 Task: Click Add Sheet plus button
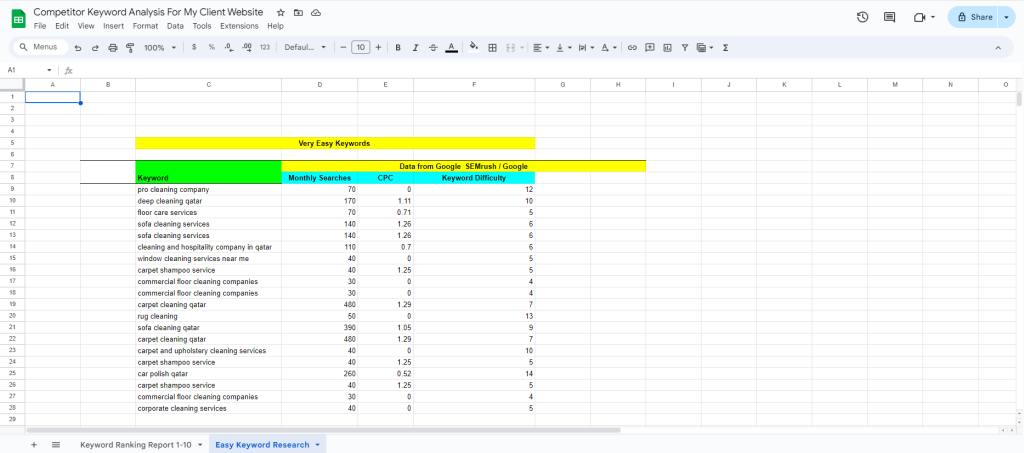pos(34,444)
